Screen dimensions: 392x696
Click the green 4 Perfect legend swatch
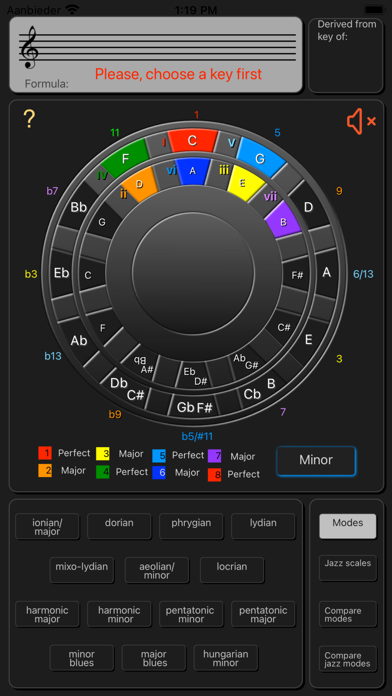[x=103, y=472]
